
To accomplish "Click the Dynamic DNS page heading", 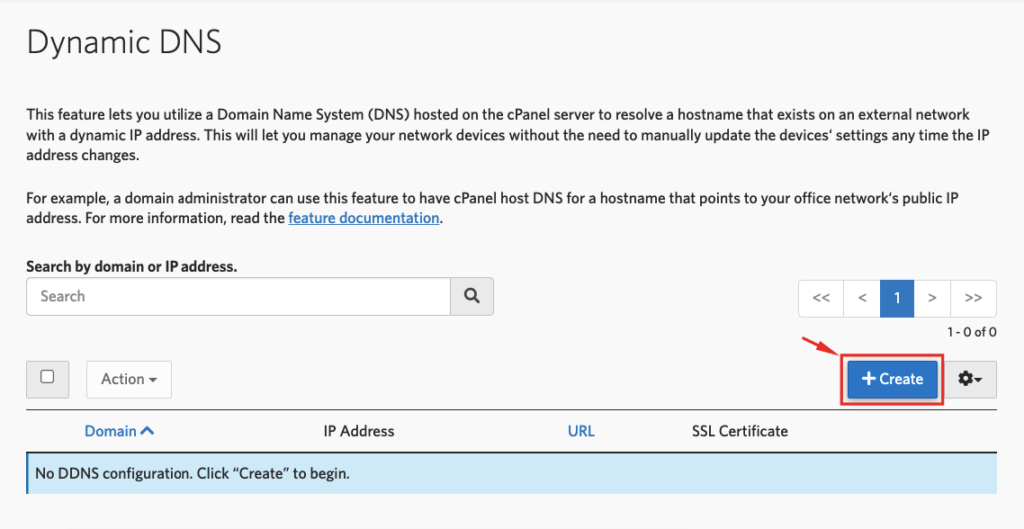I will [124, 42].
